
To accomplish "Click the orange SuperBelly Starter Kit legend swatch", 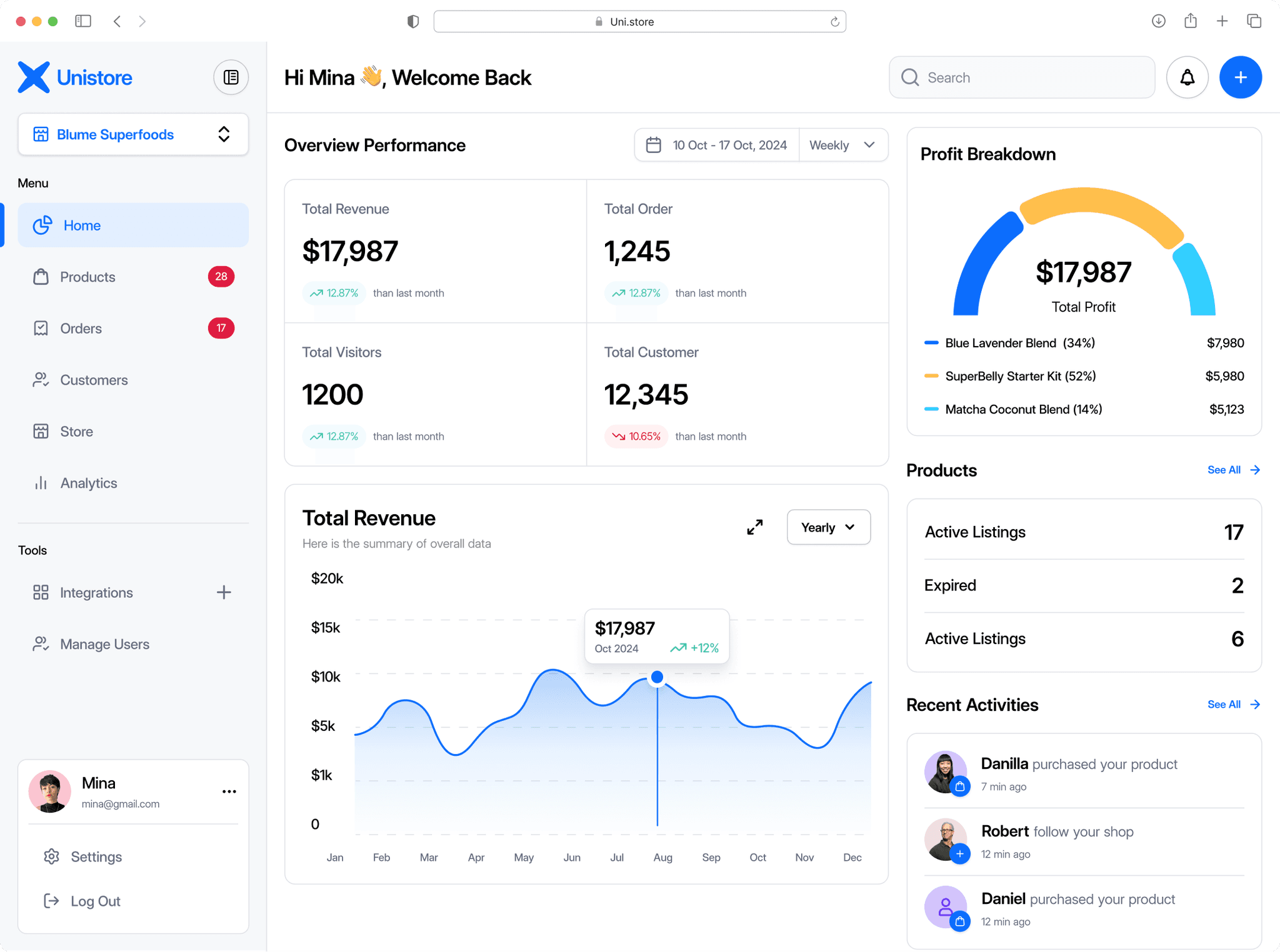I will [931, 375].
